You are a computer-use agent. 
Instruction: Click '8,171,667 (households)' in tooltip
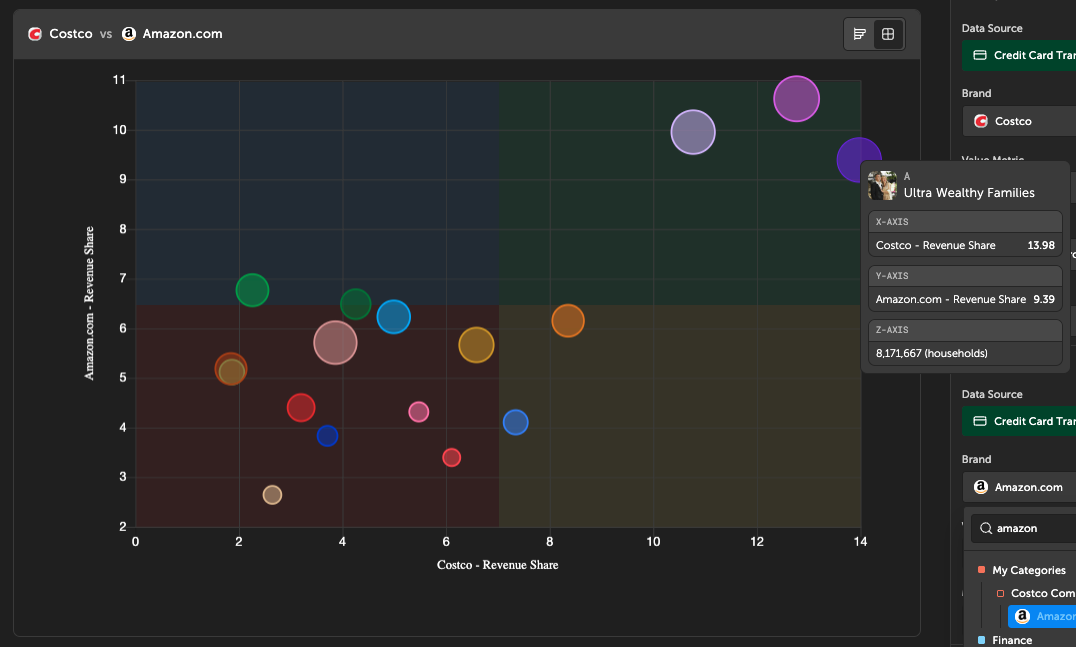(x=932, y=353)
